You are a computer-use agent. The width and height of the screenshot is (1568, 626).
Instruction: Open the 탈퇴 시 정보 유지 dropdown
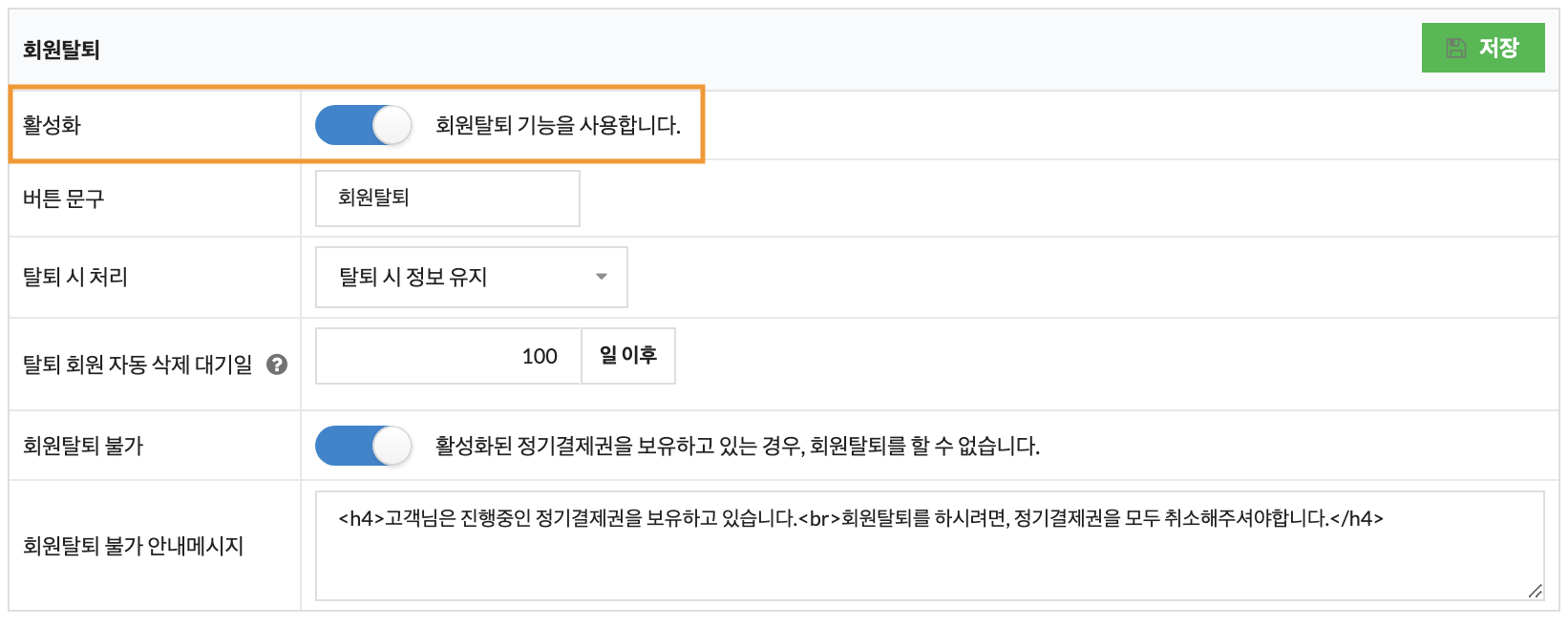pos(471,277)
